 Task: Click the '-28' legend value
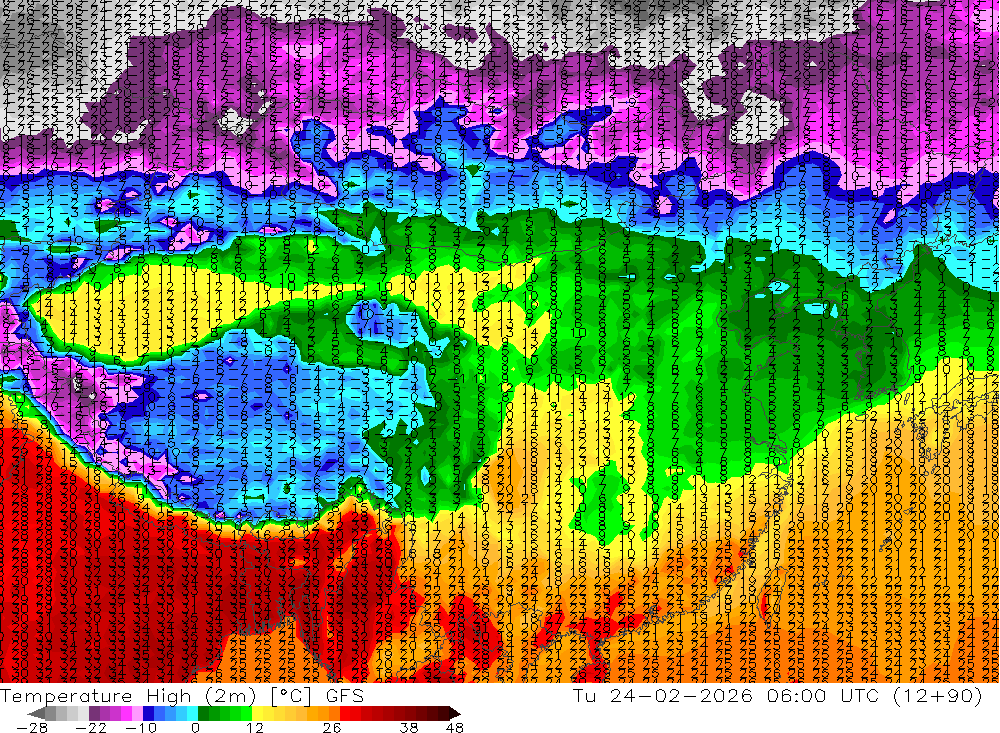[x=32, y=728]
